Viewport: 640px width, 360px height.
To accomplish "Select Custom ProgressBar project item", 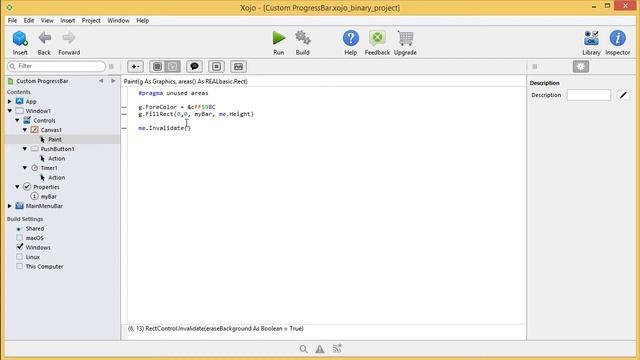I will 42,81.
